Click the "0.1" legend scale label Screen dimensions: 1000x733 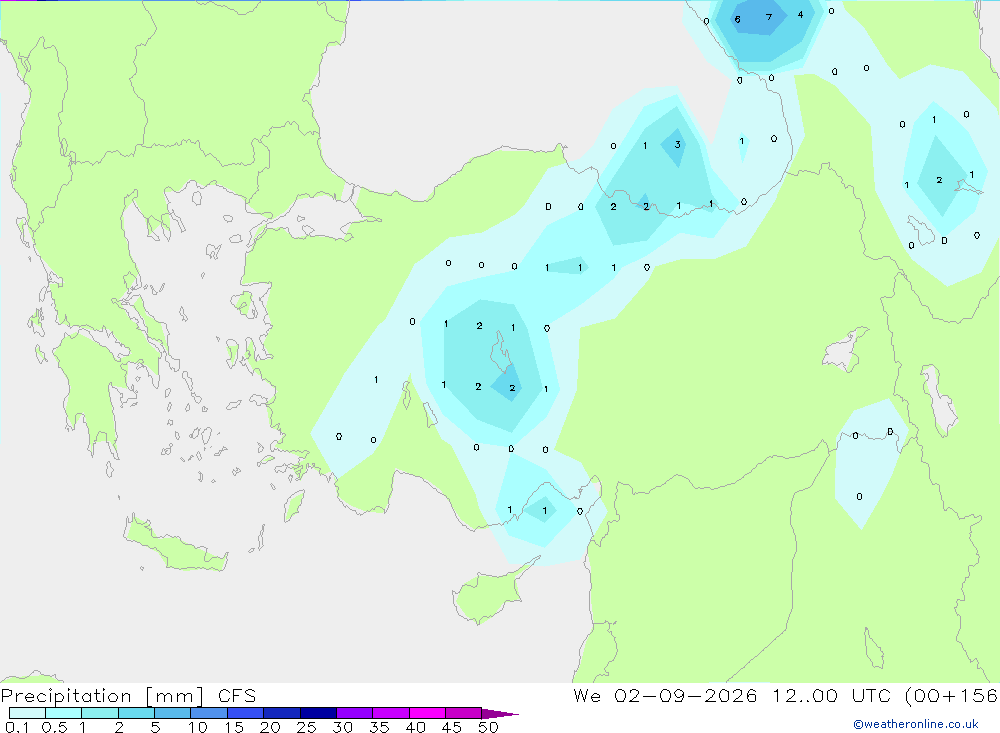17,727
